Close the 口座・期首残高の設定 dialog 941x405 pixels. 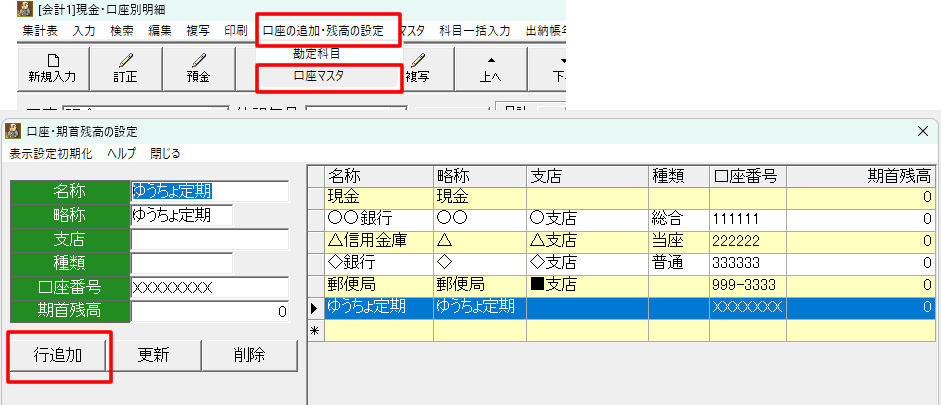point(924,131)
